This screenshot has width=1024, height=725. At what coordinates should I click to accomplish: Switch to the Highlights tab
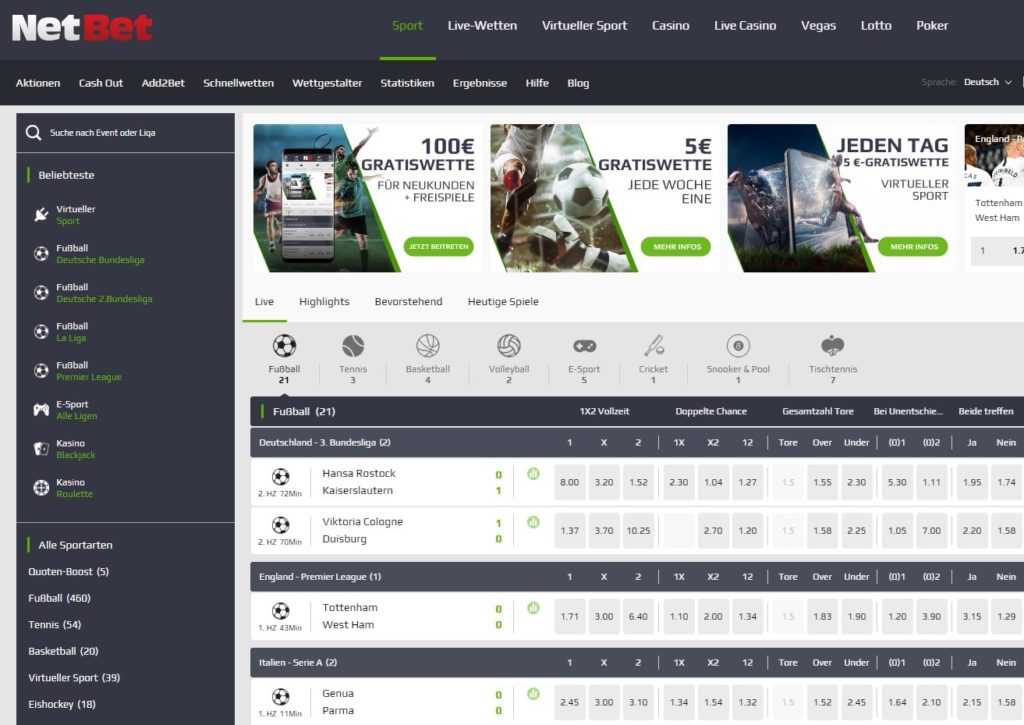tap(324, 302)
